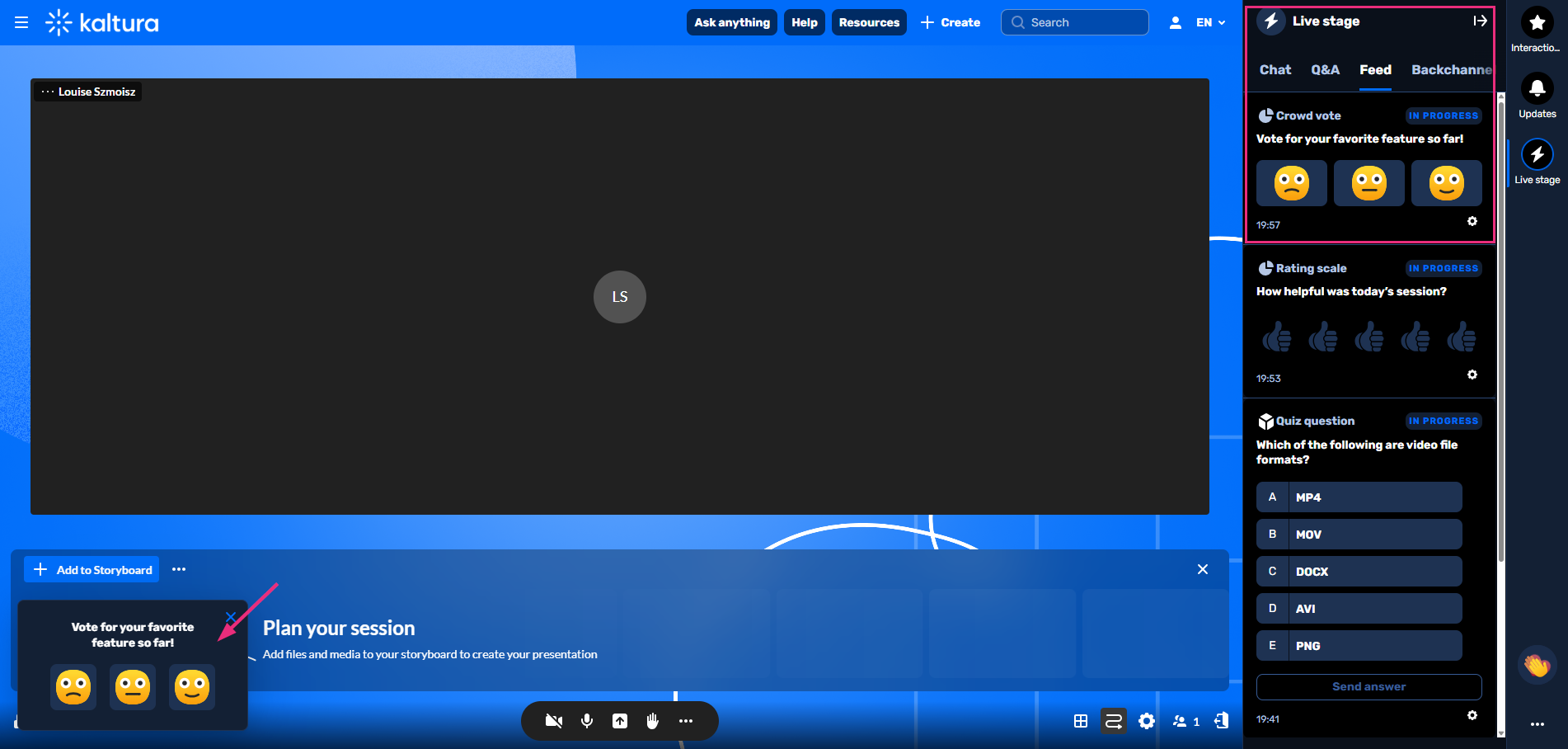Send a clapping hands reaction
1568x749 pixels.
click(x=1537, y=665)
